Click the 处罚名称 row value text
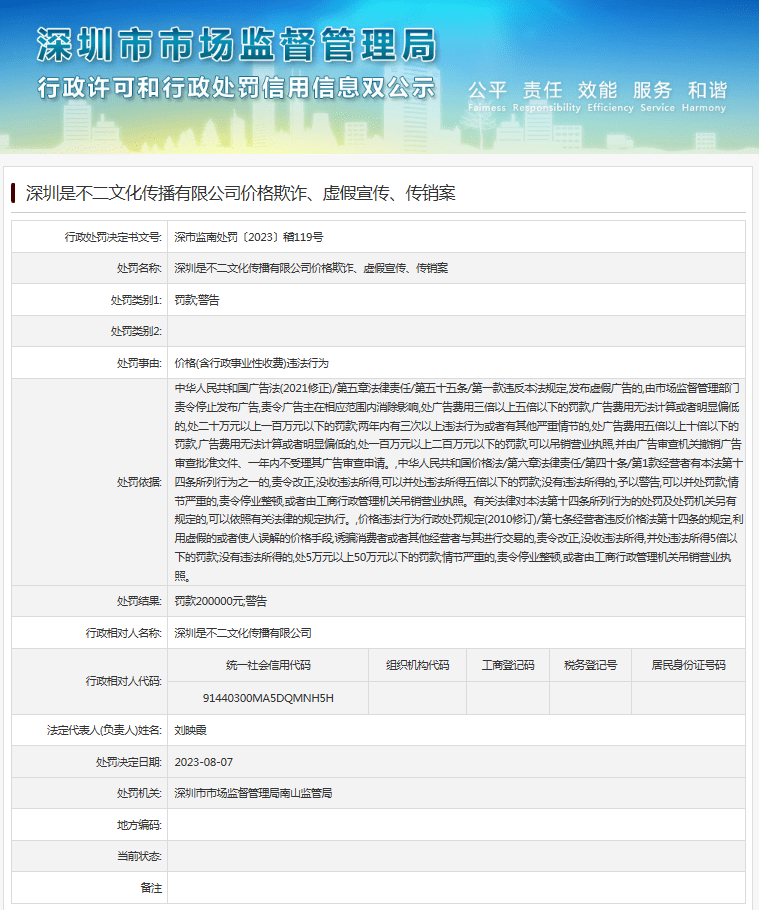This screenshot has height=910, width=759. tap(311, 268)
